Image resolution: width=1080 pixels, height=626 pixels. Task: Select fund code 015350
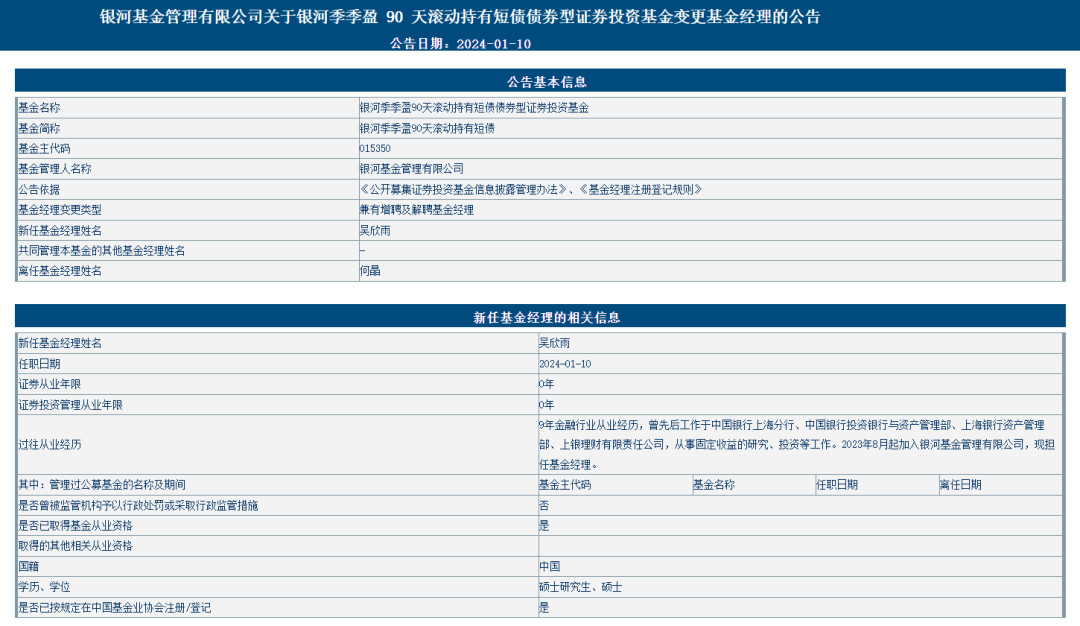[x=375, y=149]
